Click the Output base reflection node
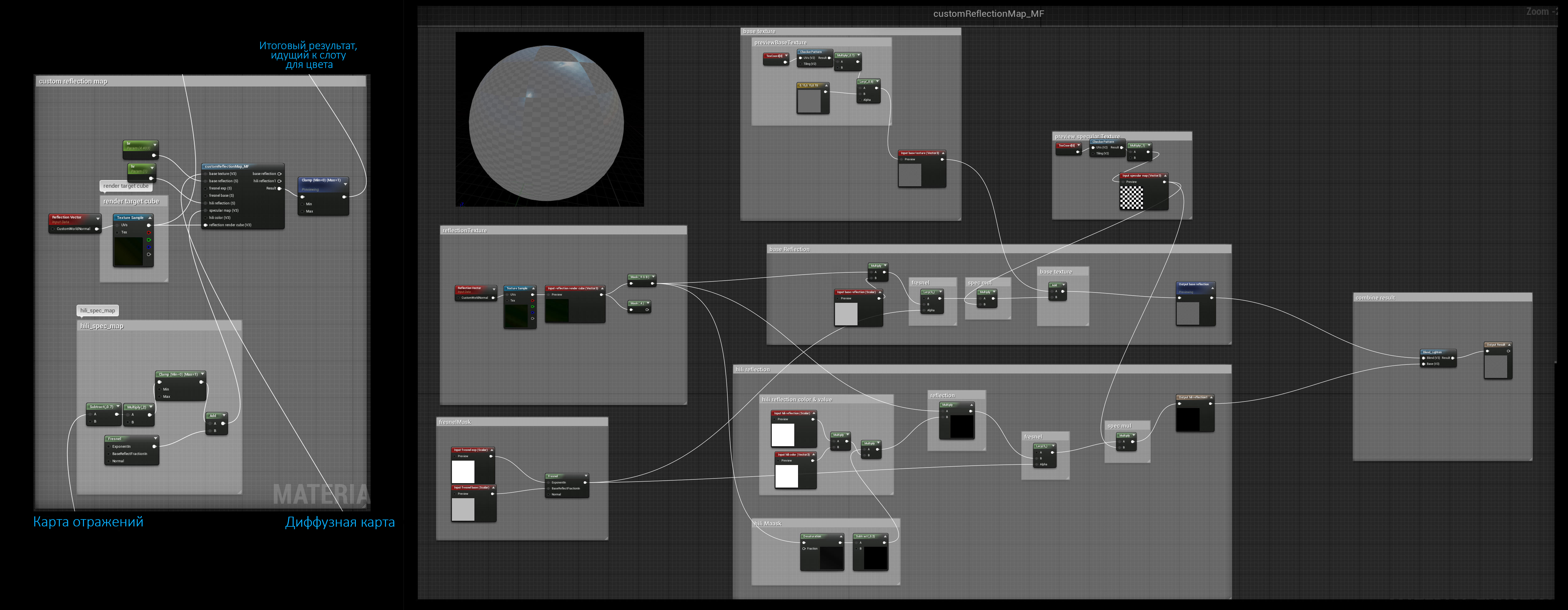Image resolution: width=1568 pixels, height=610 pixels. pyautogui.click(x=1196, y=303)
